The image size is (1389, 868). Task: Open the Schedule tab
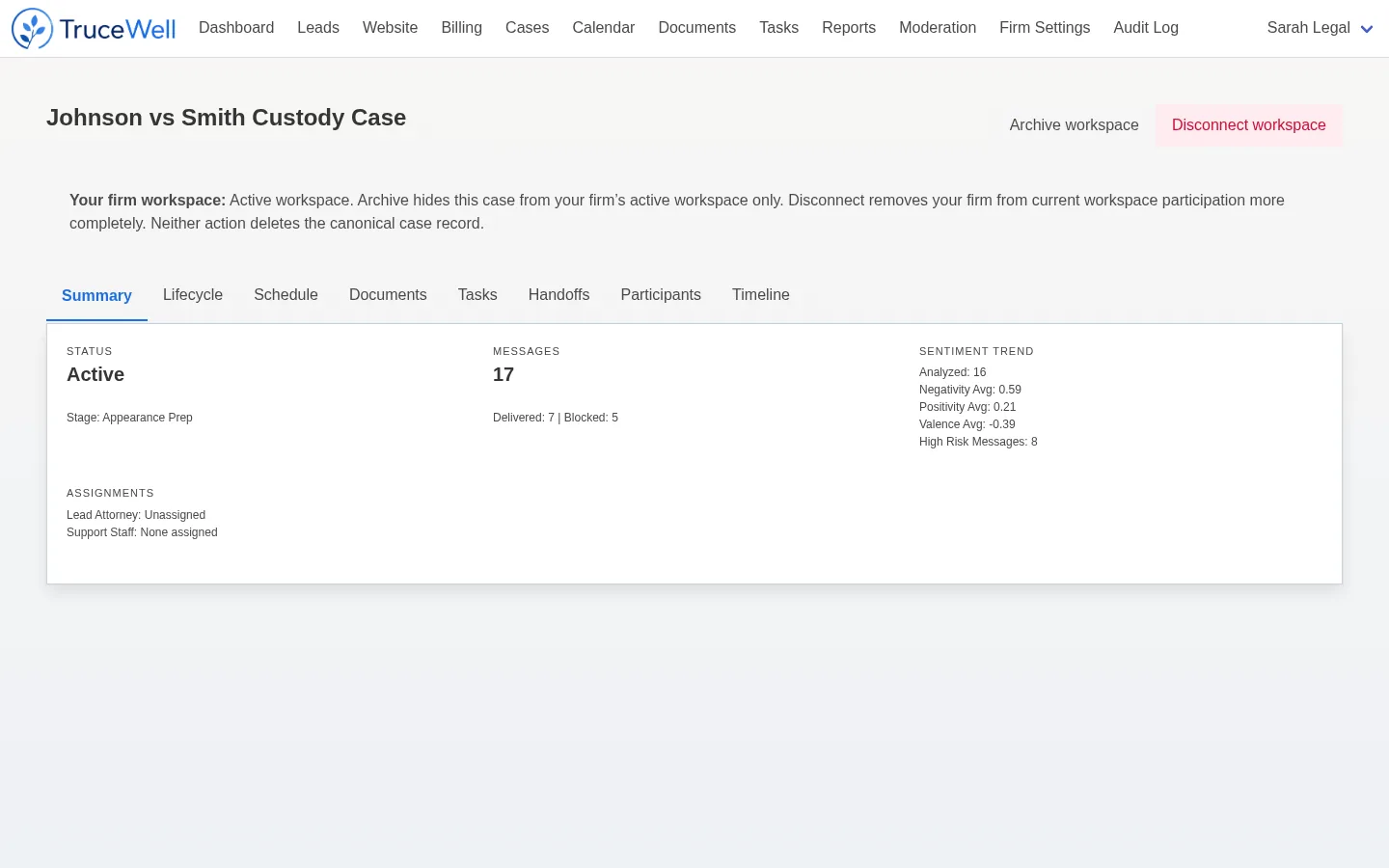(x=286, y=295)
